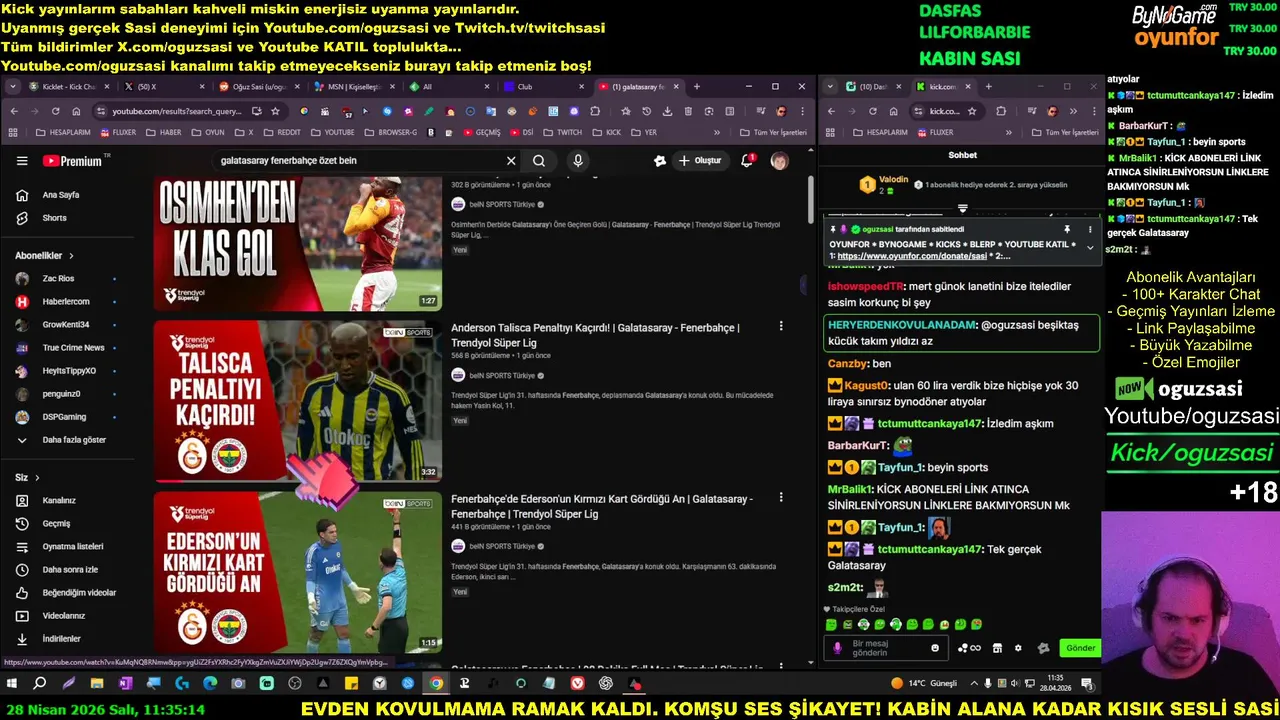Bookmark YouTube page with star icon
This screenshot has height=720, width=1280.
275,111
